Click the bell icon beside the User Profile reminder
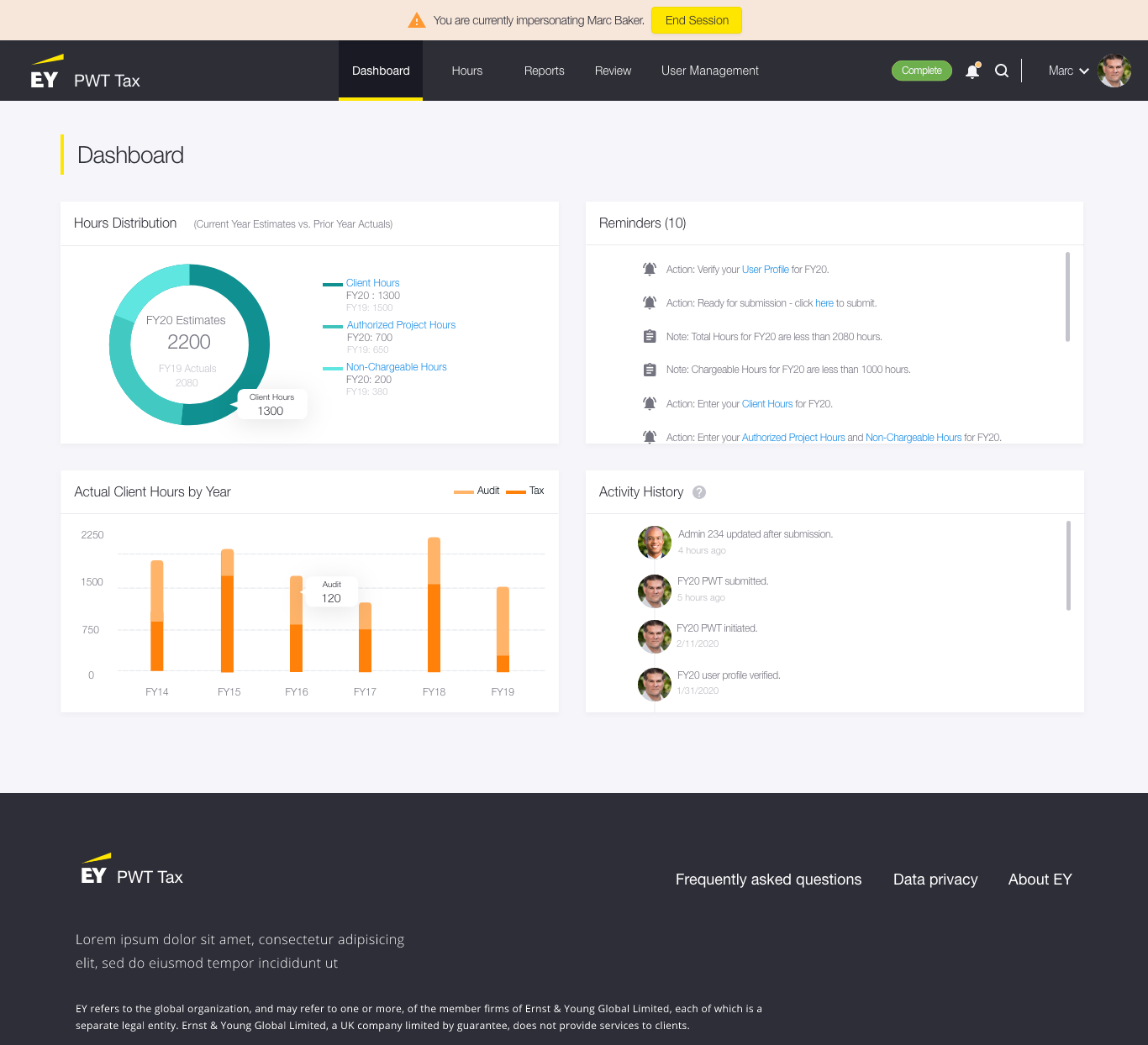 pos(649,269)
